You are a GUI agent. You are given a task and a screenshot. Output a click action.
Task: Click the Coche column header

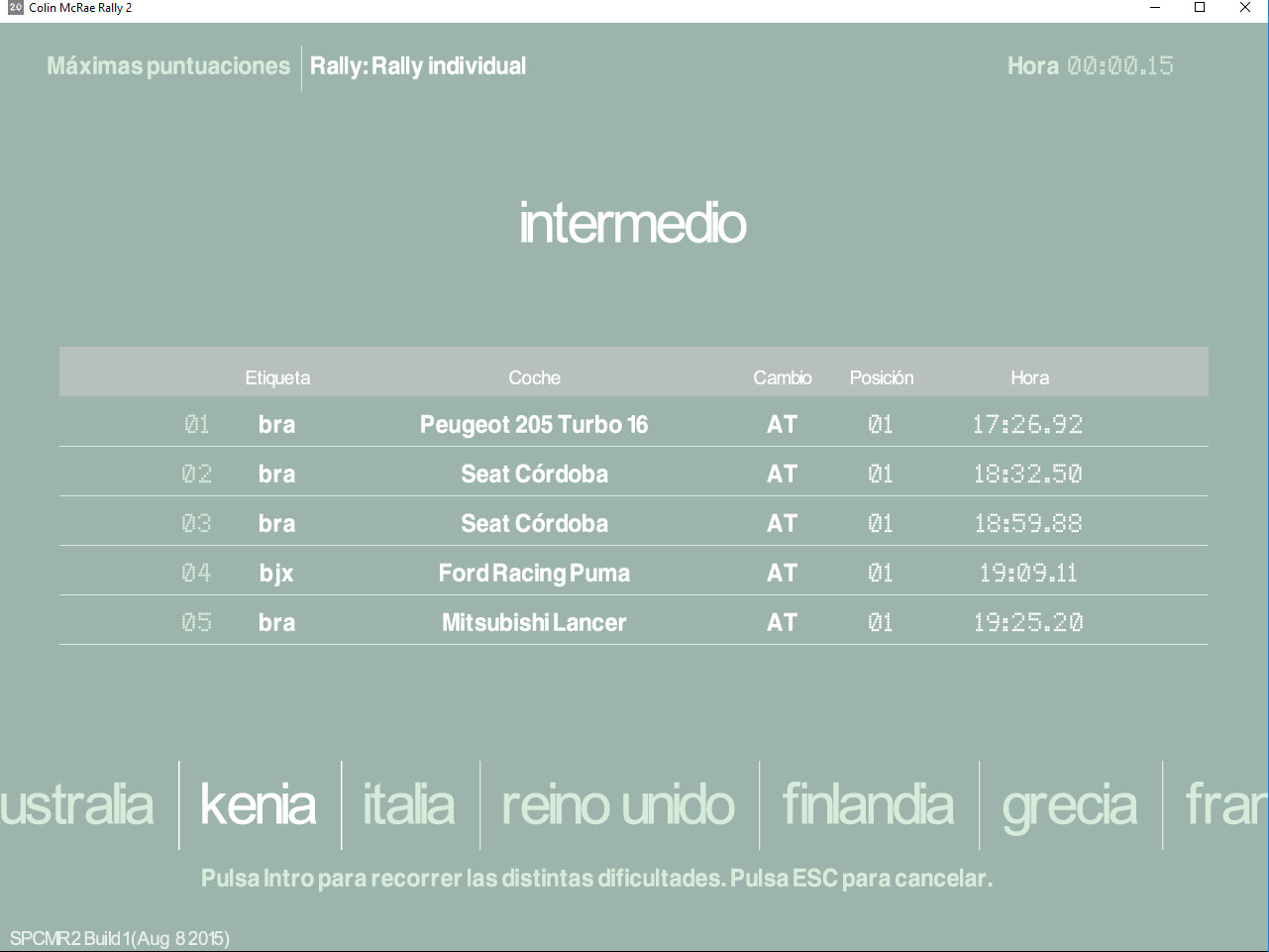(x=534, y=377)
